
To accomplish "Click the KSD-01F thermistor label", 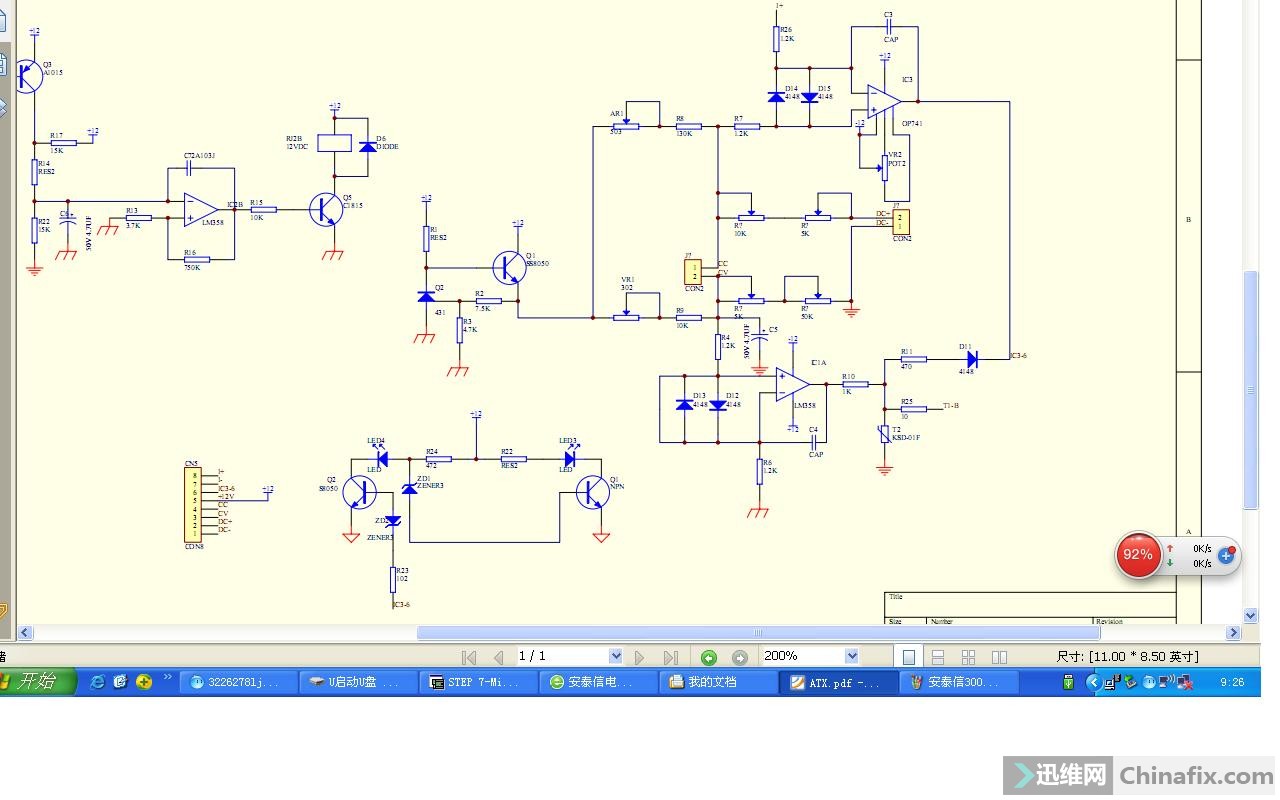I will (x=906, y=437).
